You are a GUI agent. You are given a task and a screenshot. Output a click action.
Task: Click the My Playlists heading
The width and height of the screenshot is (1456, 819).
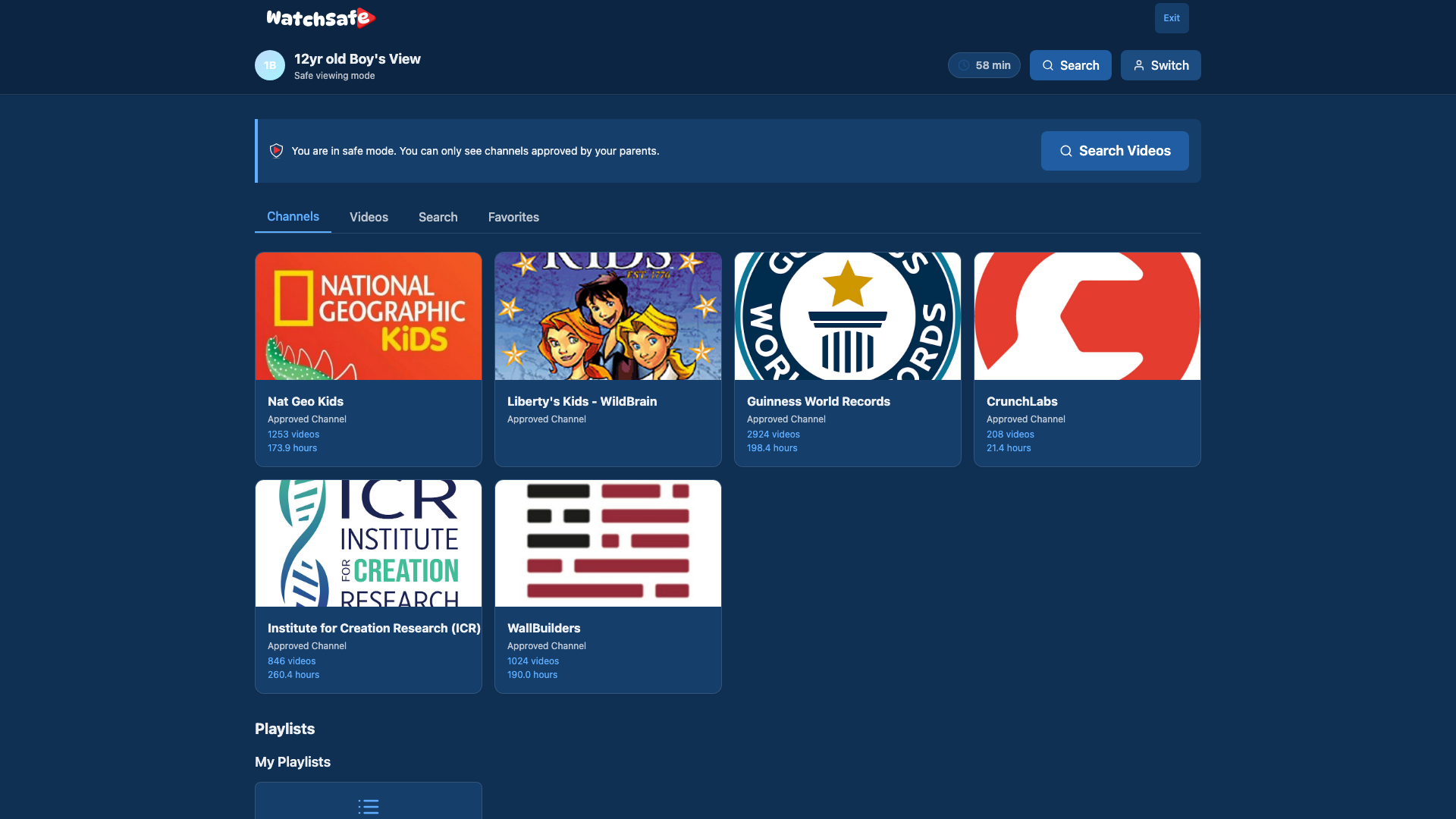[293, 762]
